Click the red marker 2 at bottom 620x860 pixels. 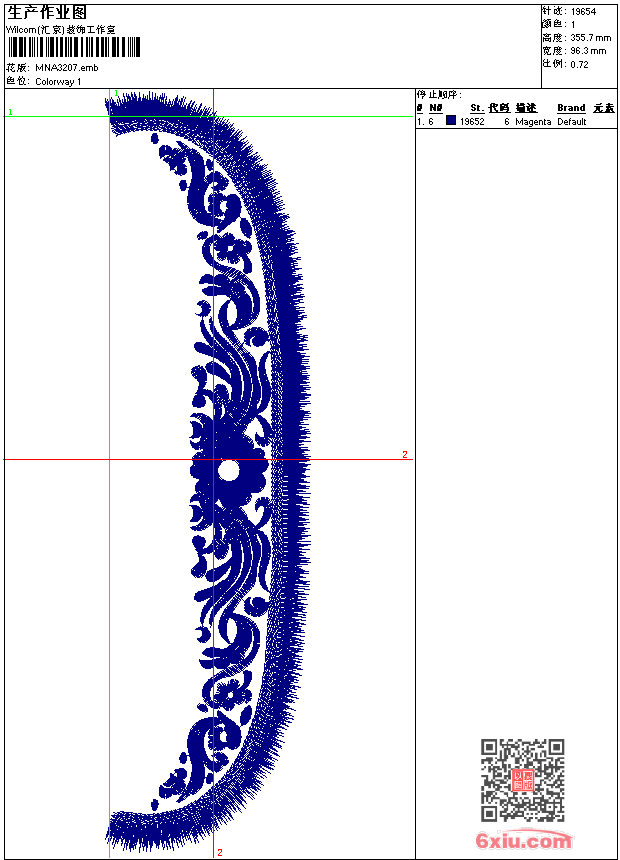[220, 852]
